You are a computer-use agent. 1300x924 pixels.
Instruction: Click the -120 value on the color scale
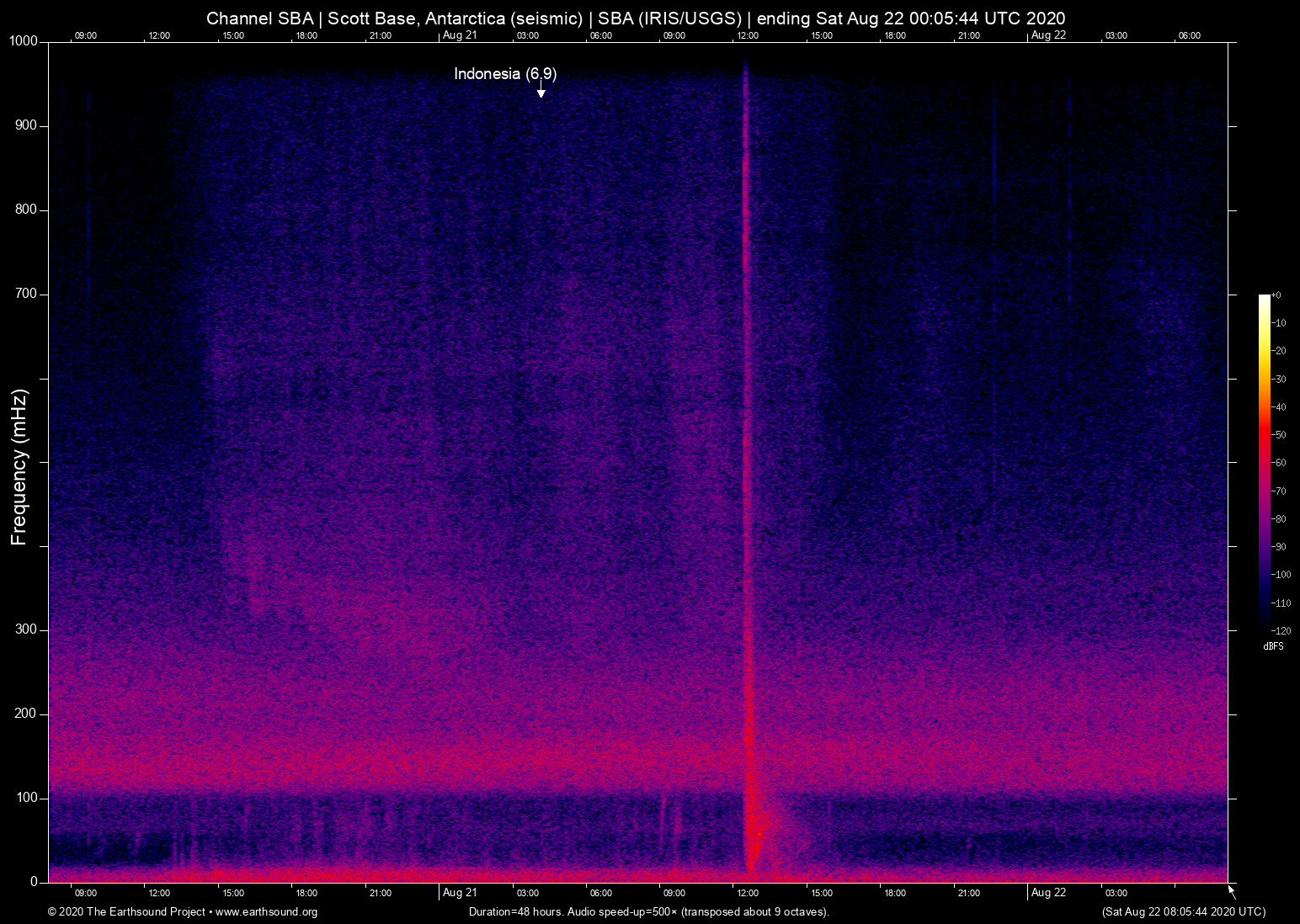pos(1281,630)
